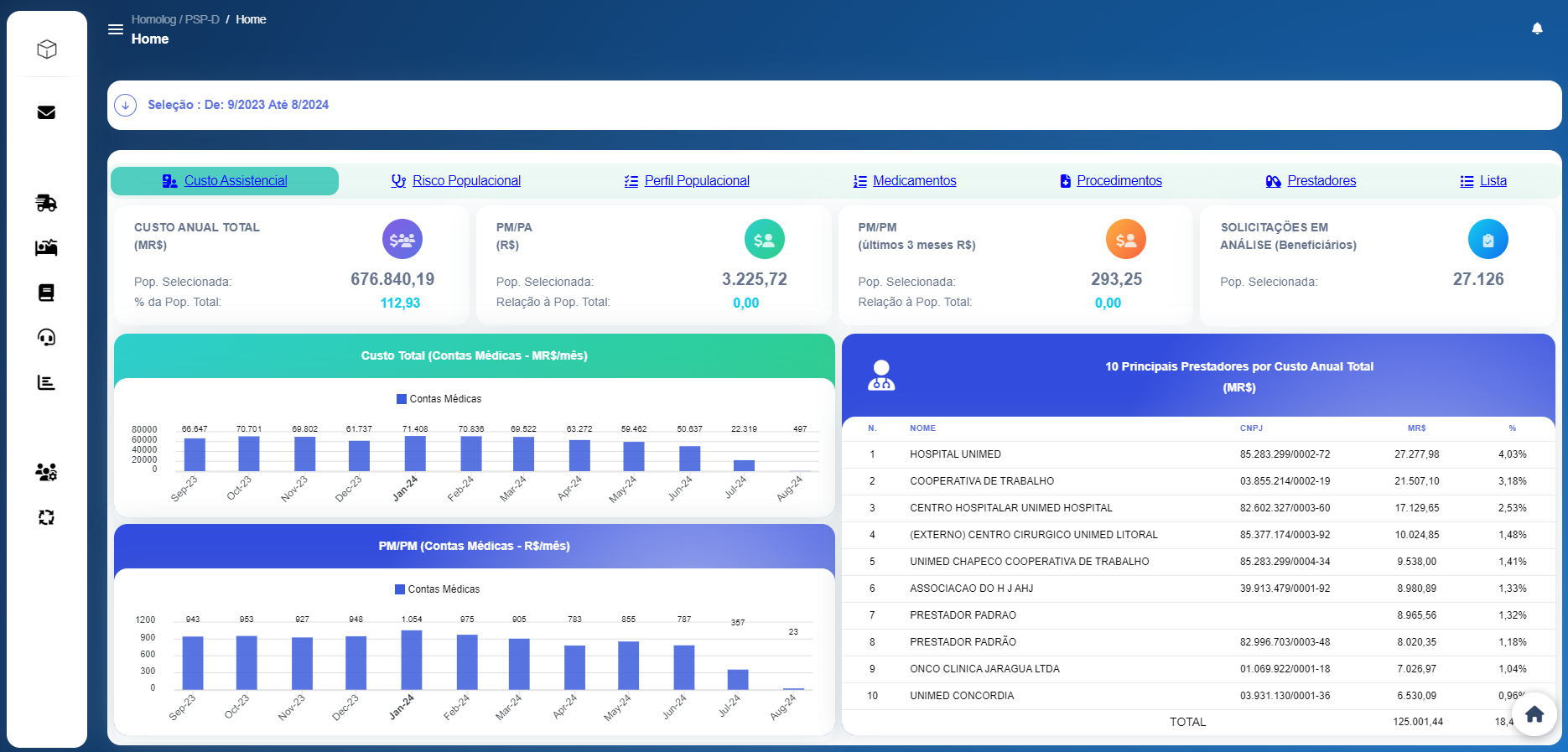The height and width of the screenshot is (752, 1568).
Task: Click the headset support icon
Action: point(47,337)
